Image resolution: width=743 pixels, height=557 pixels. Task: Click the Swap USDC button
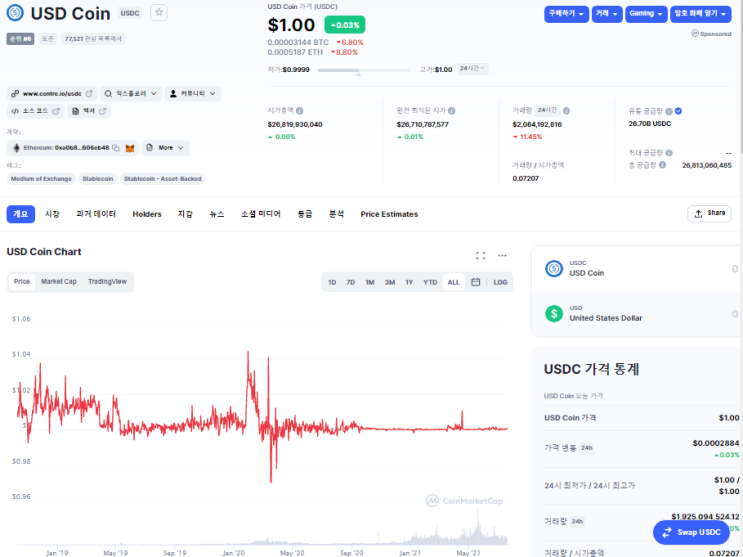coord(691,532)
